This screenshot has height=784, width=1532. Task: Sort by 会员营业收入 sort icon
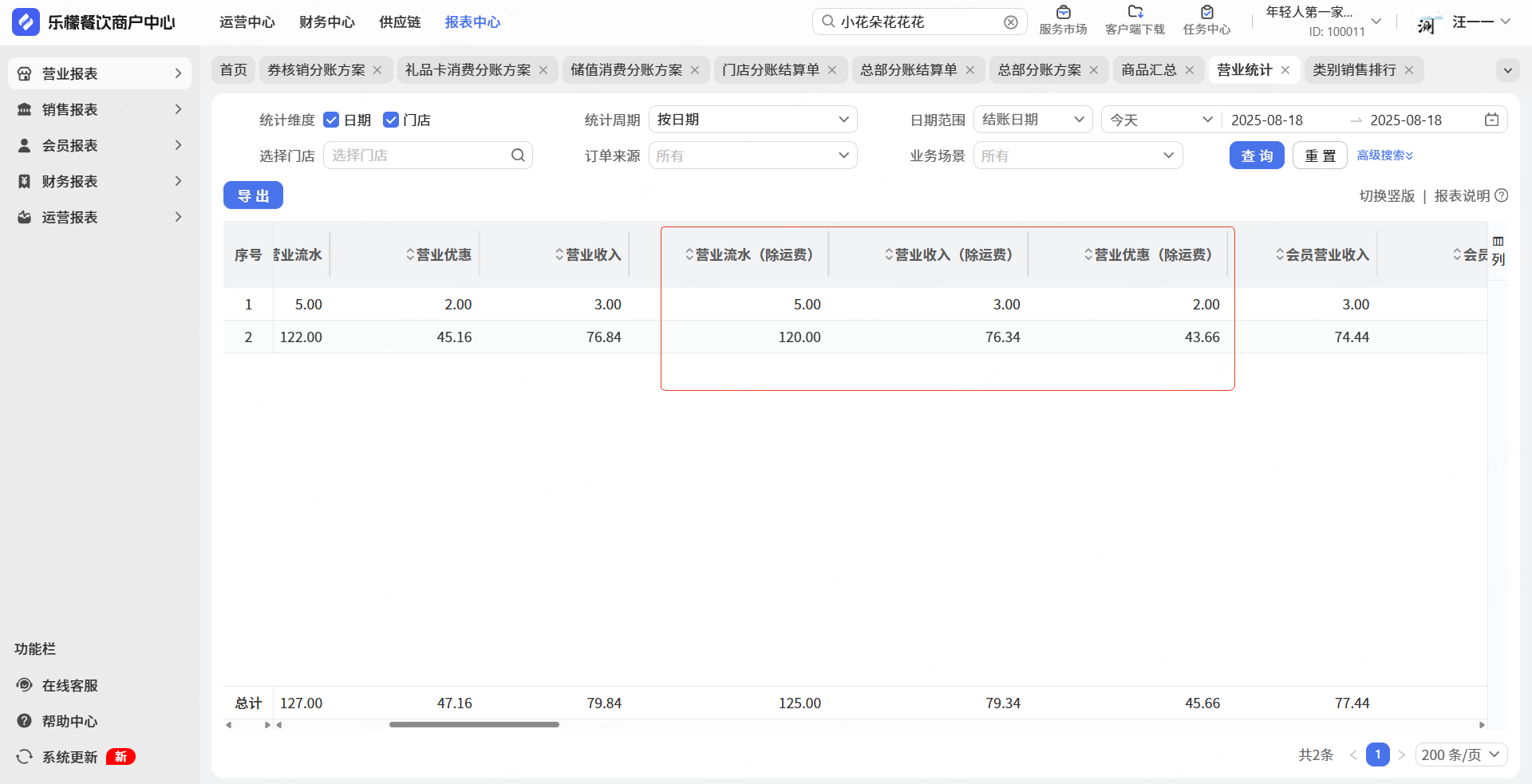pyautogui.click(x=1280, y=254)
